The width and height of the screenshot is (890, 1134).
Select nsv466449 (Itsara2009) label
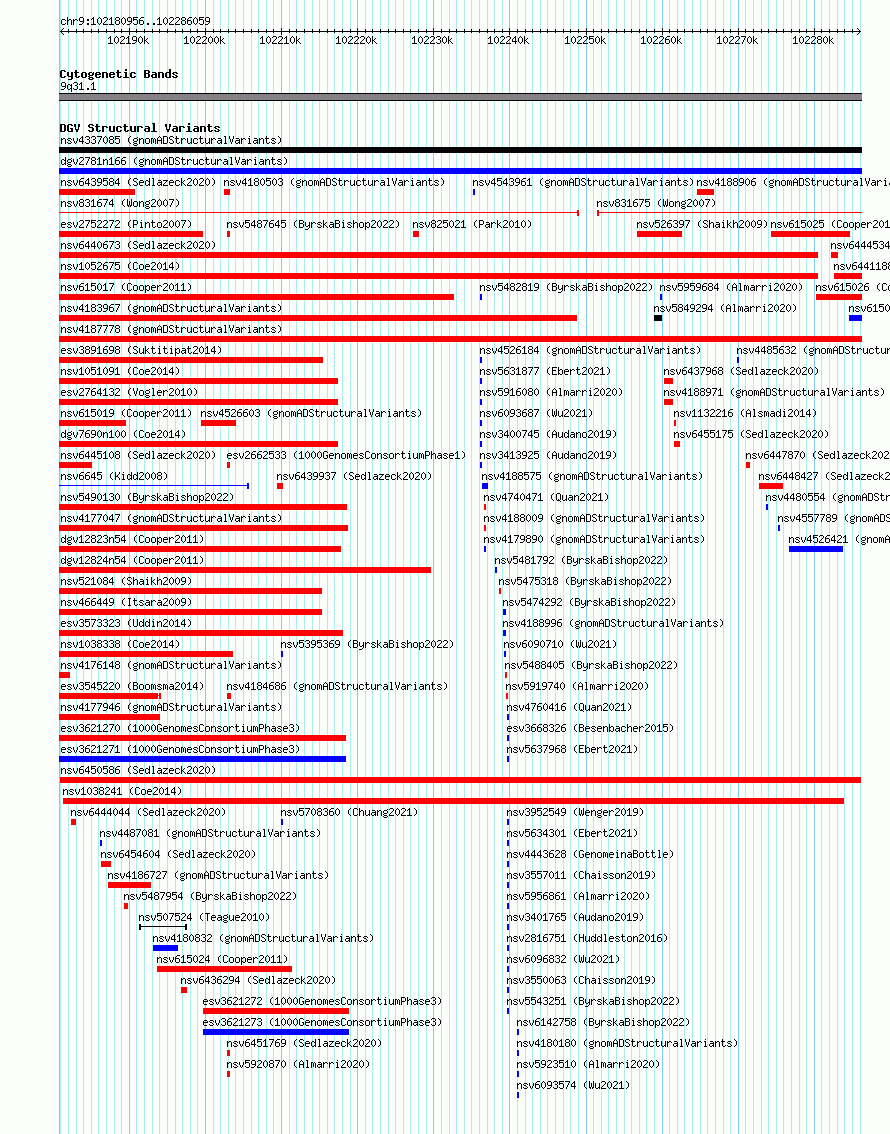(126, 602)
